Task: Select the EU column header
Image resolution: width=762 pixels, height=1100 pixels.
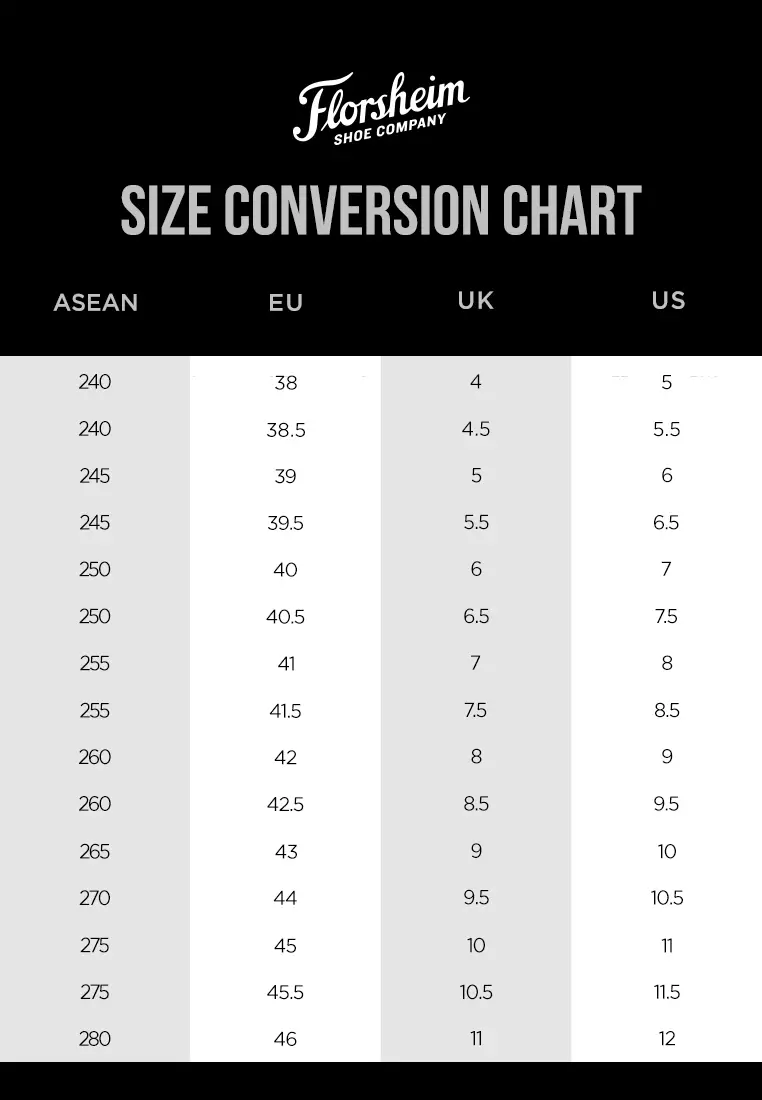Action: [285, 302]
